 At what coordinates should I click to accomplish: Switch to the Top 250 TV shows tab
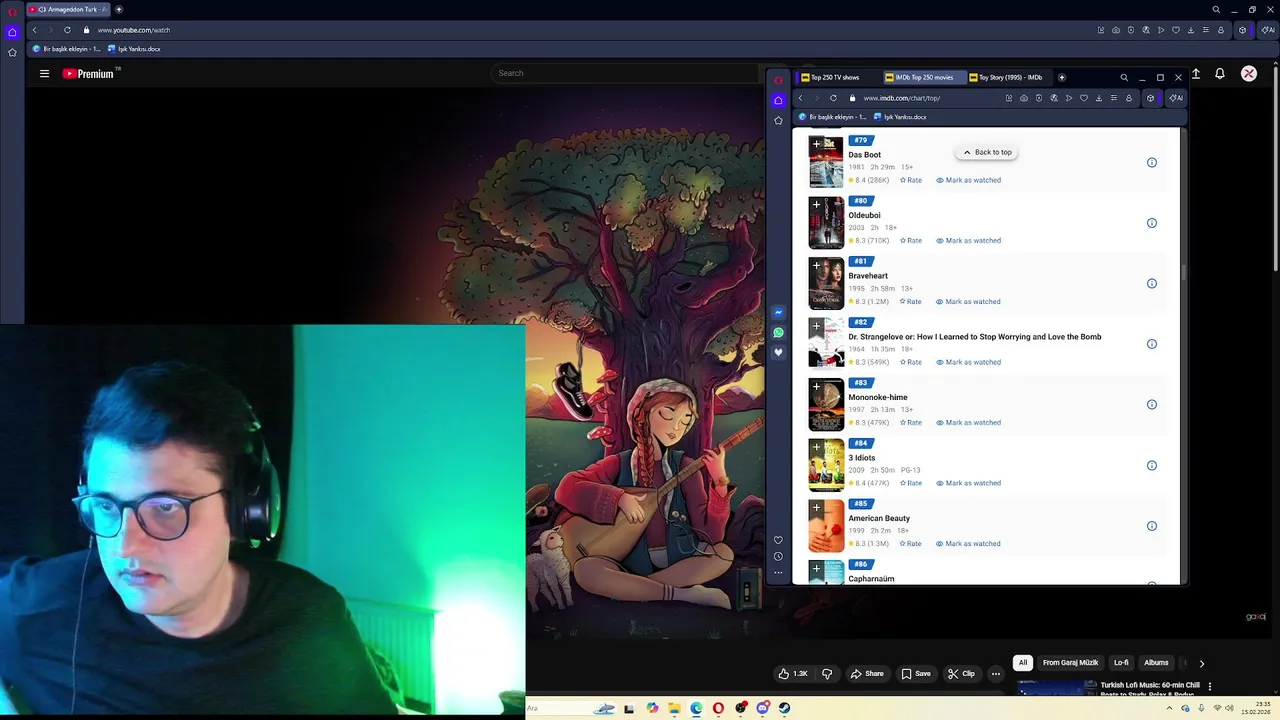pyautogui.click(x=837, y=77)
